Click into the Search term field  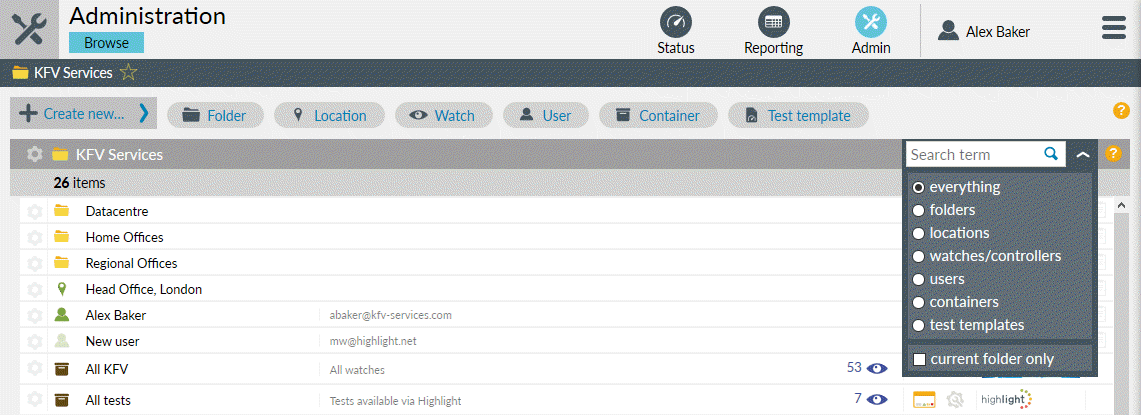coord(974,154)
